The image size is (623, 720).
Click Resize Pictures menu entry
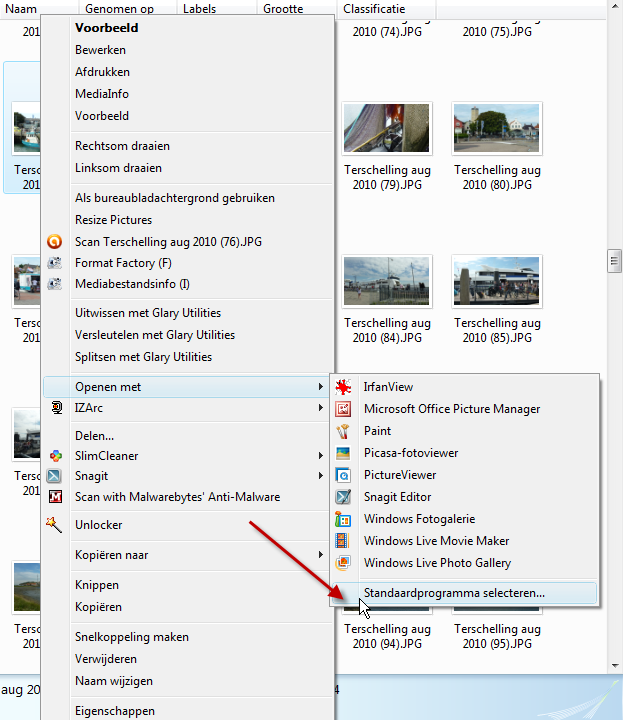click(113, 220)
